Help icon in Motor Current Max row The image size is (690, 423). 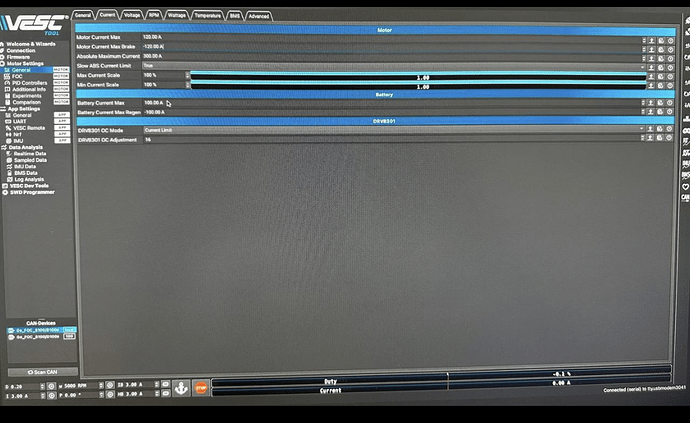click(670, 40)
